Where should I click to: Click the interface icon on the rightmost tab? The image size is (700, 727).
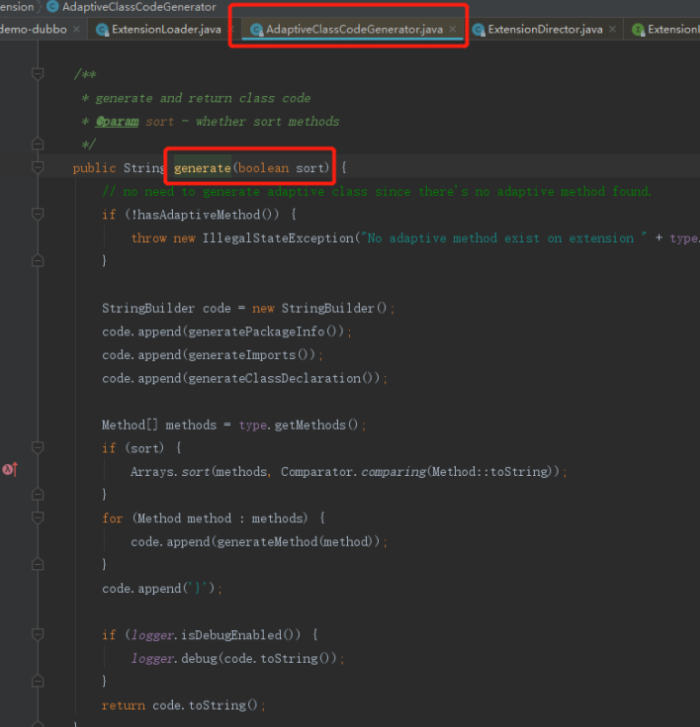pyautogui.click(x=638, y=30)
